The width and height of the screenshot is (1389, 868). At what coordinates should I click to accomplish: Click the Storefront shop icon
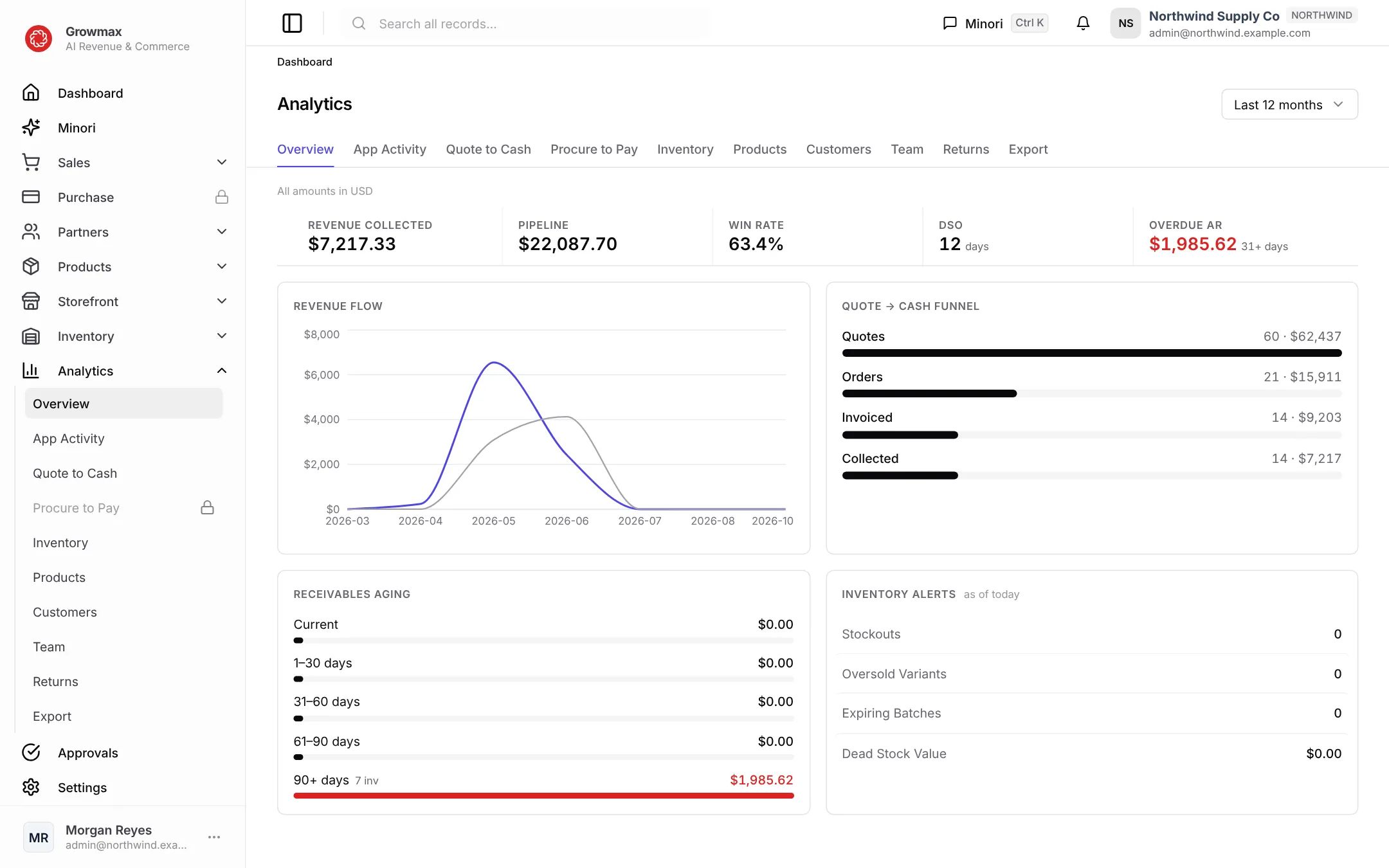click(x=31, y=301)
